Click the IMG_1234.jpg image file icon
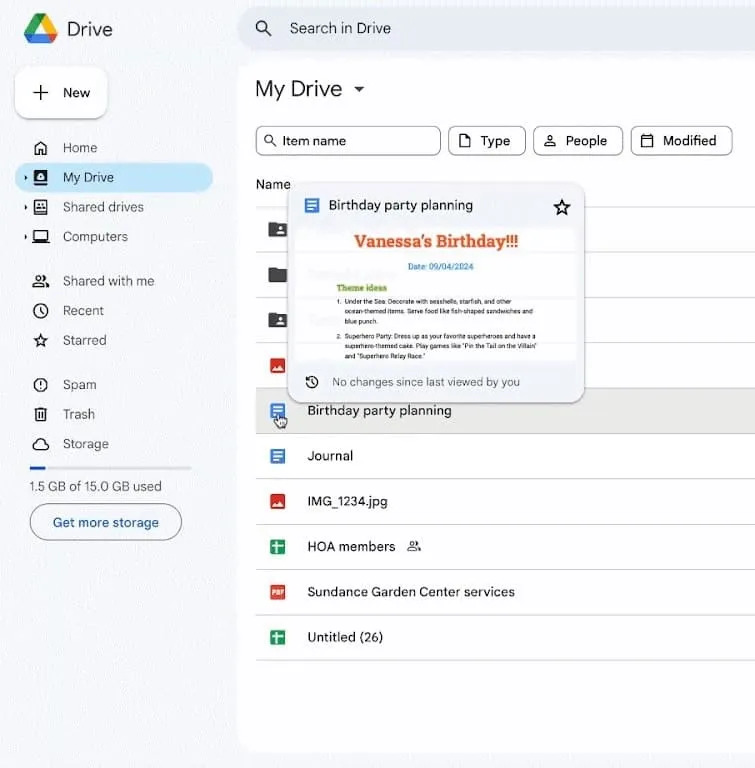The image size is (755, 768). tap(278, 501)
